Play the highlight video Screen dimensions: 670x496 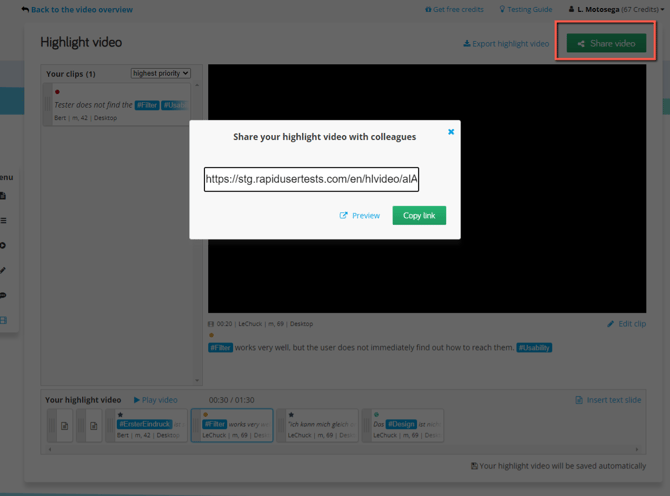click(x=156, y=400)
